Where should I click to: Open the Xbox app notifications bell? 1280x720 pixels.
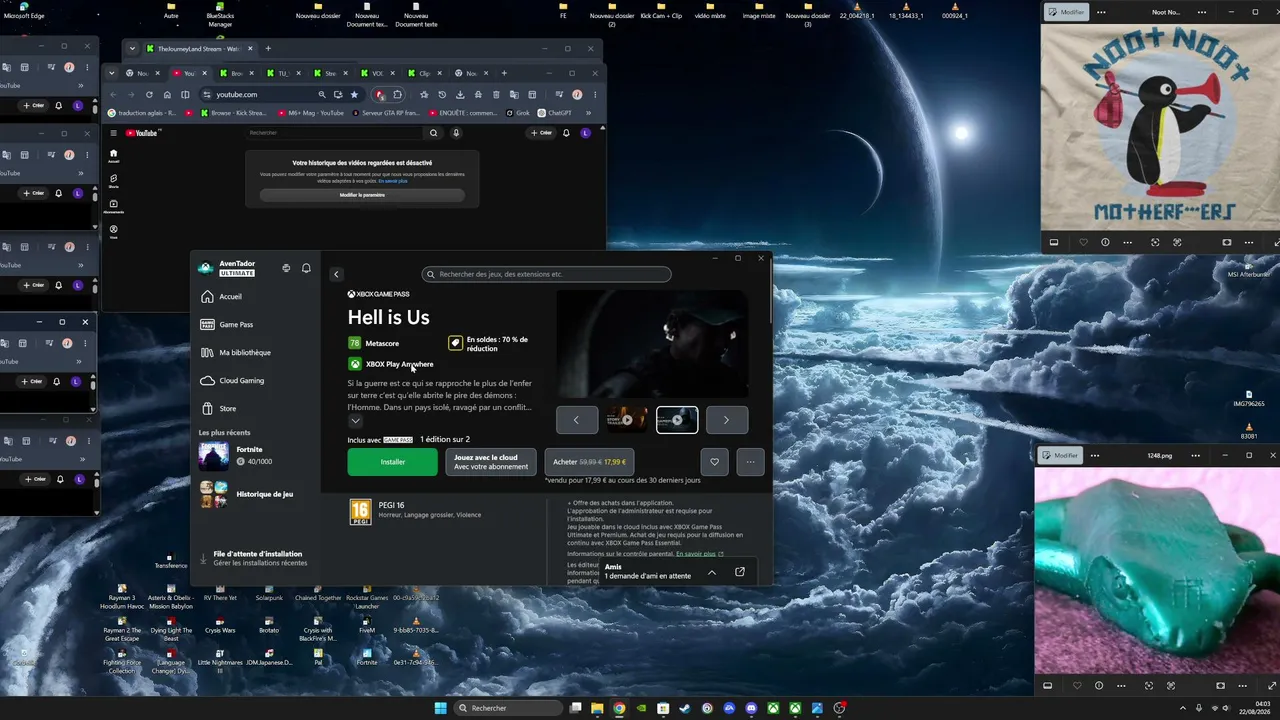pos(306,268)
